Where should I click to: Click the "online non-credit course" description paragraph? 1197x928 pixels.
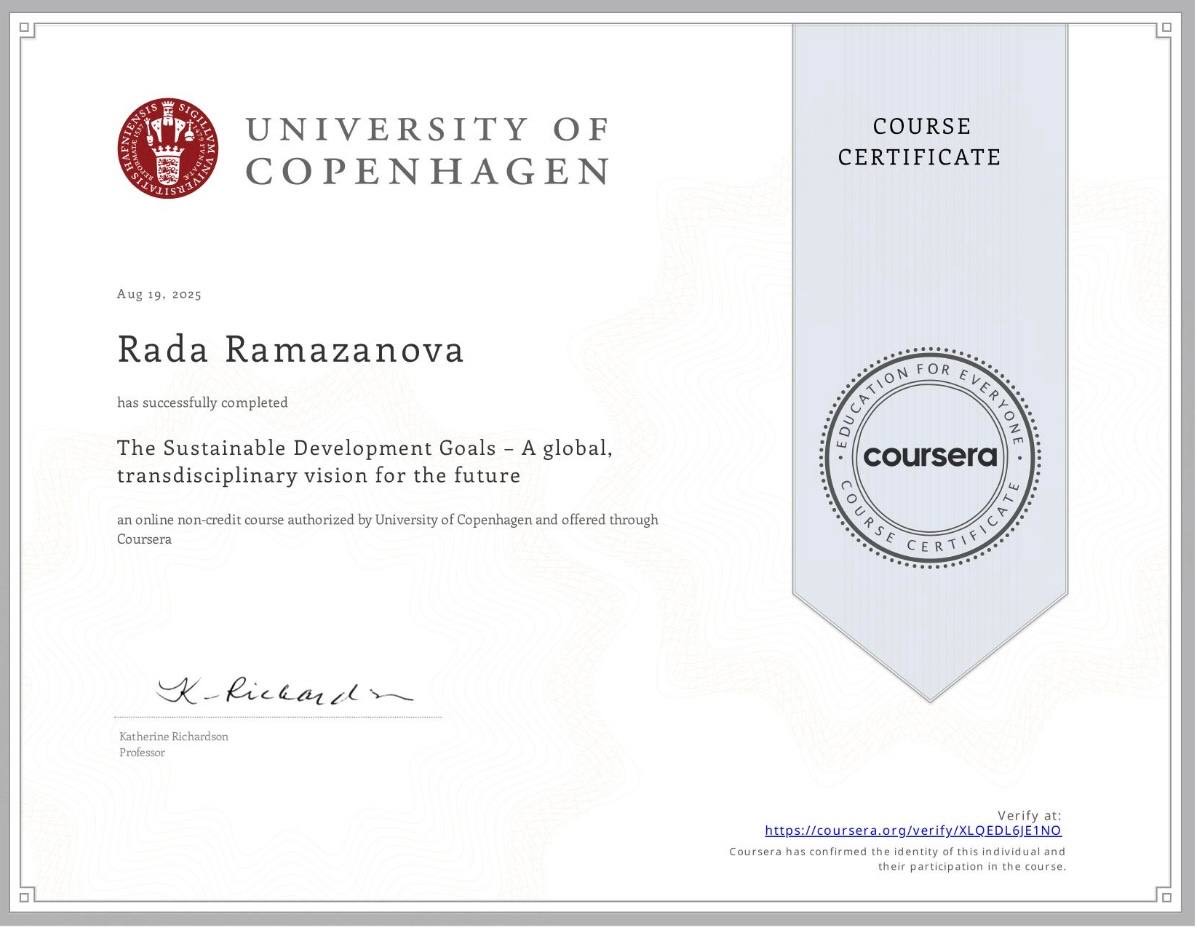pos(387,529)
